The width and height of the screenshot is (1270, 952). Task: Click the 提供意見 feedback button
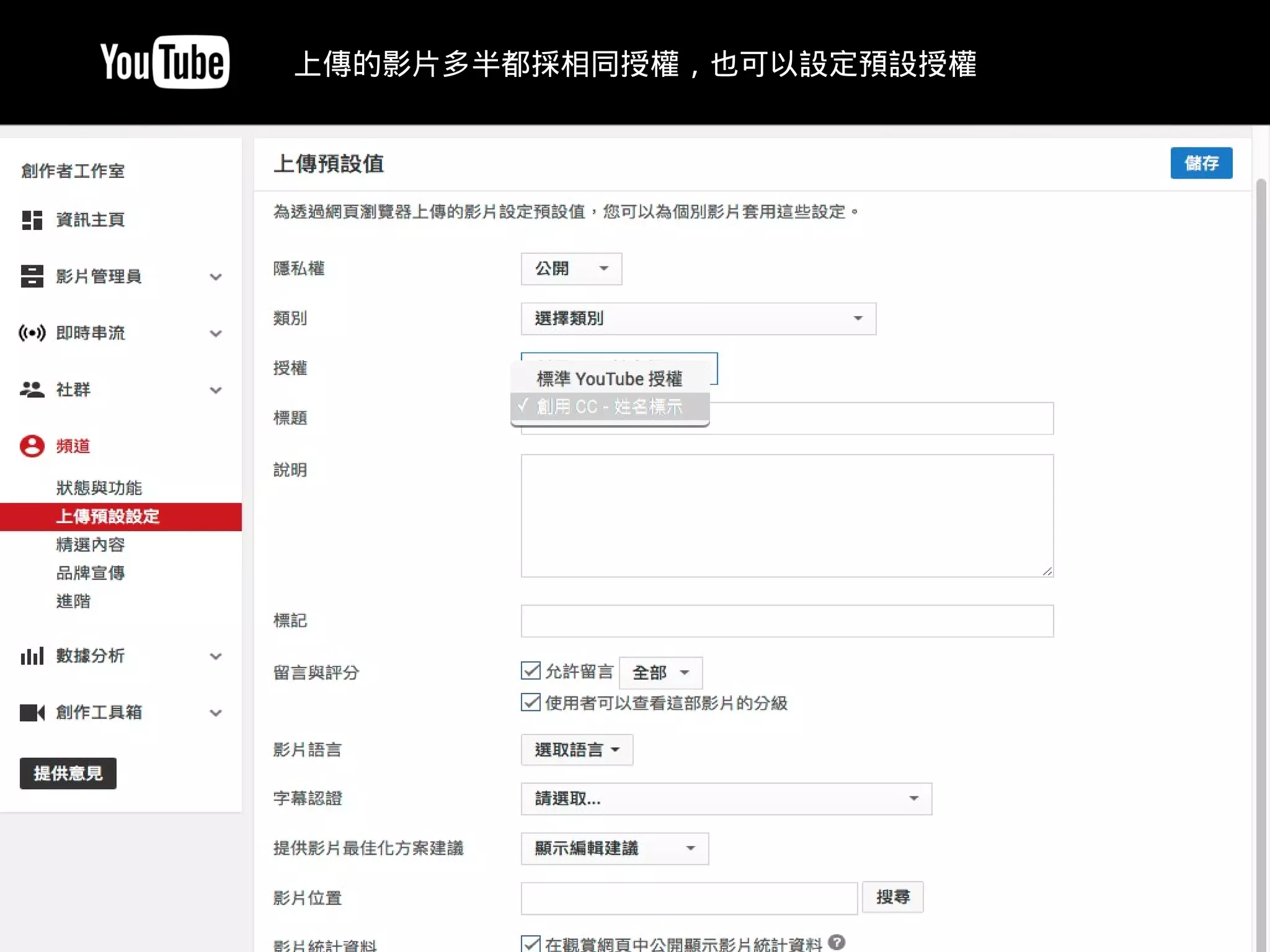(68, 773)
